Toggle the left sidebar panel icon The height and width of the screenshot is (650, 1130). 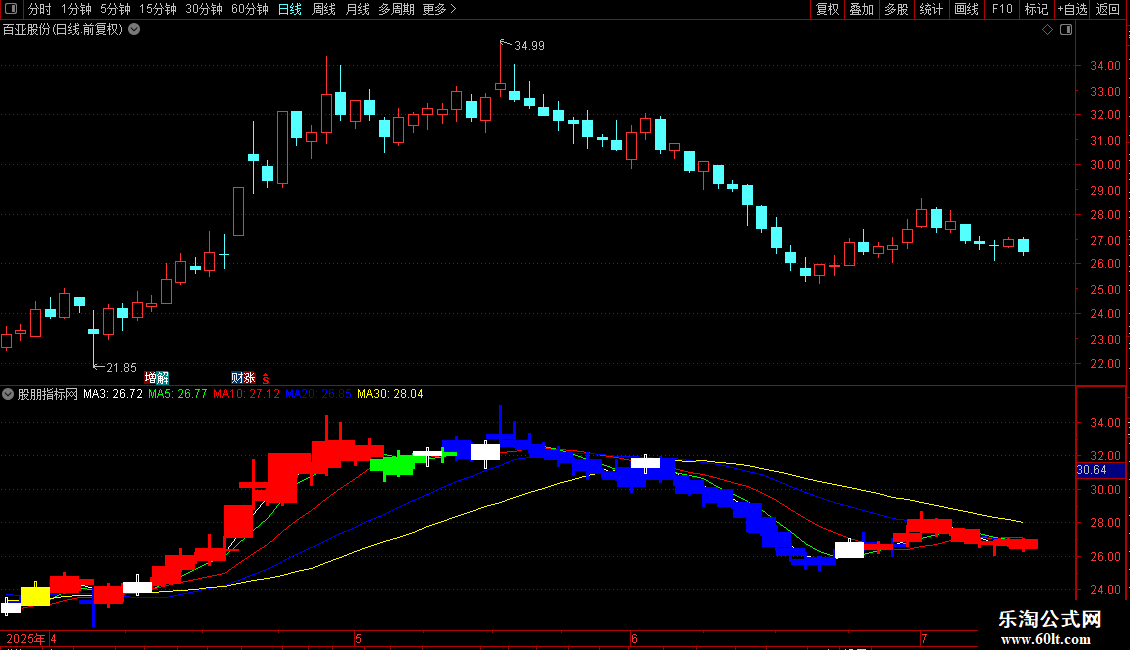click(11, 9)
